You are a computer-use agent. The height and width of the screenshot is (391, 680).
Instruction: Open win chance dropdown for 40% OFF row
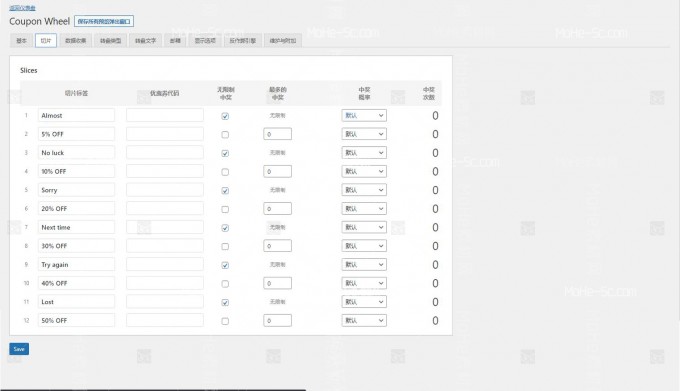364,283
